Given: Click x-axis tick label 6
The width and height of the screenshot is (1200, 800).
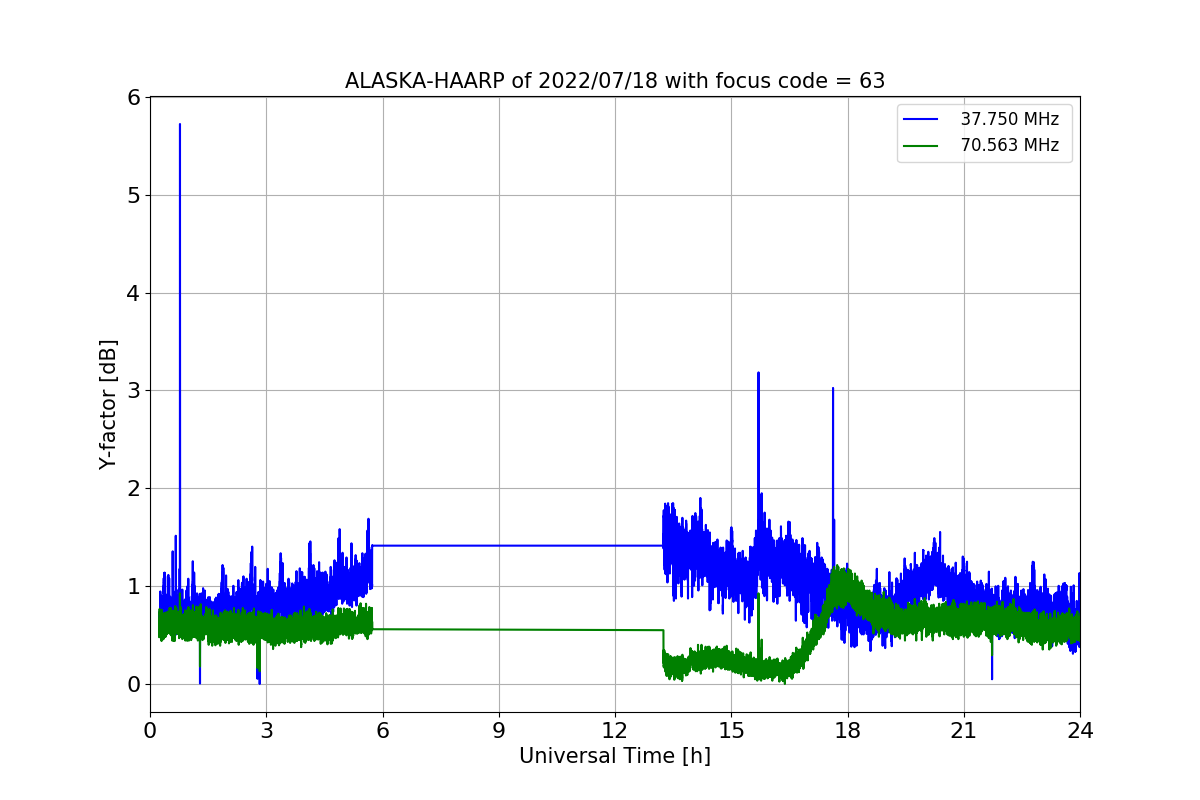Looking at the screenshot, I should pyautogui.click(x=383, y=731).
